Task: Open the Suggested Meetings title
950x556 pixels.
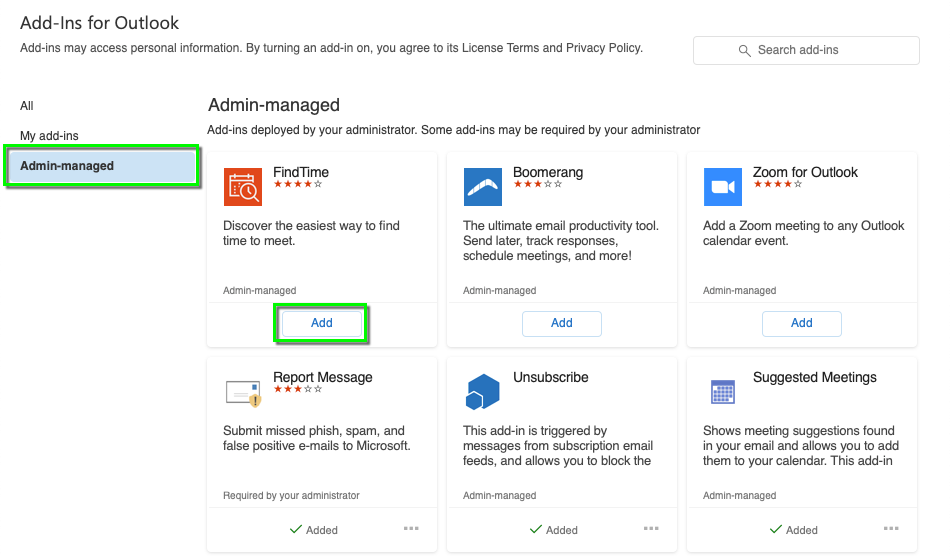Action: pyautogui.click(x=815, y=377)
